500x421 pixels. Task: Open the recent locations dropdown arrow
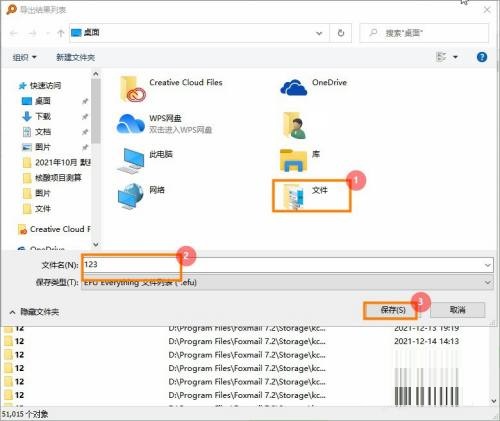pyautogui.click(x=48, y=33)
